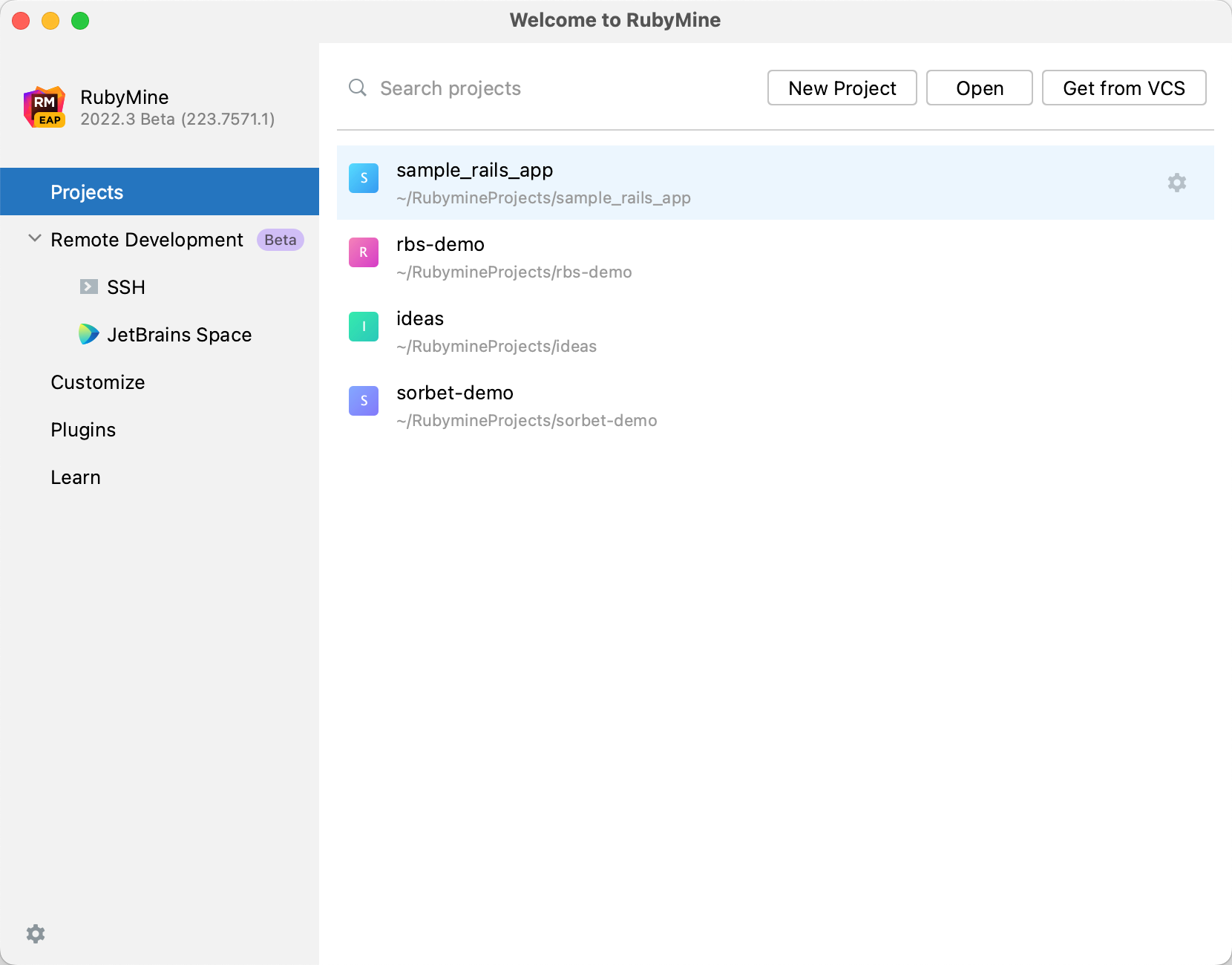Click the gear icon at bottom-left corner
The height and width of the screenshot is (965, 1232).
36,933
